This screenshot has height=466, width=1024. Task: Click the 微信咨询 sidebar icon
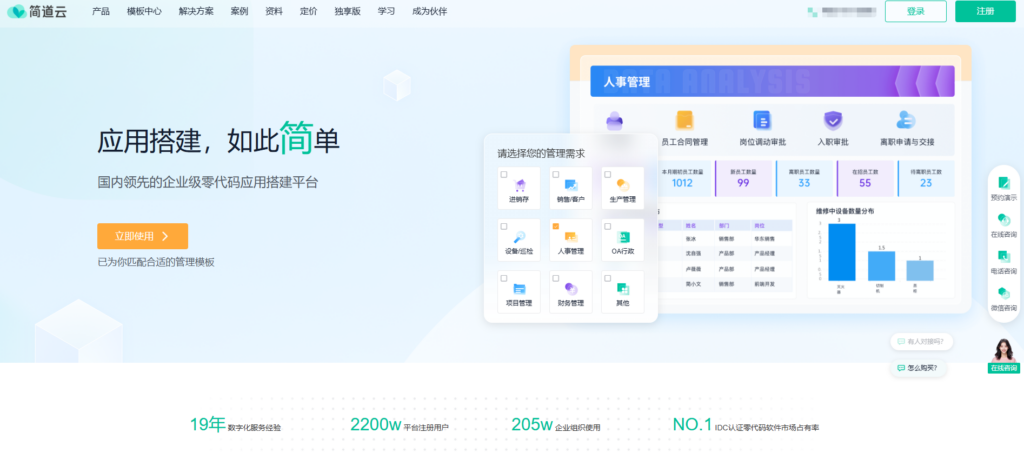(x=1004, y=293)
